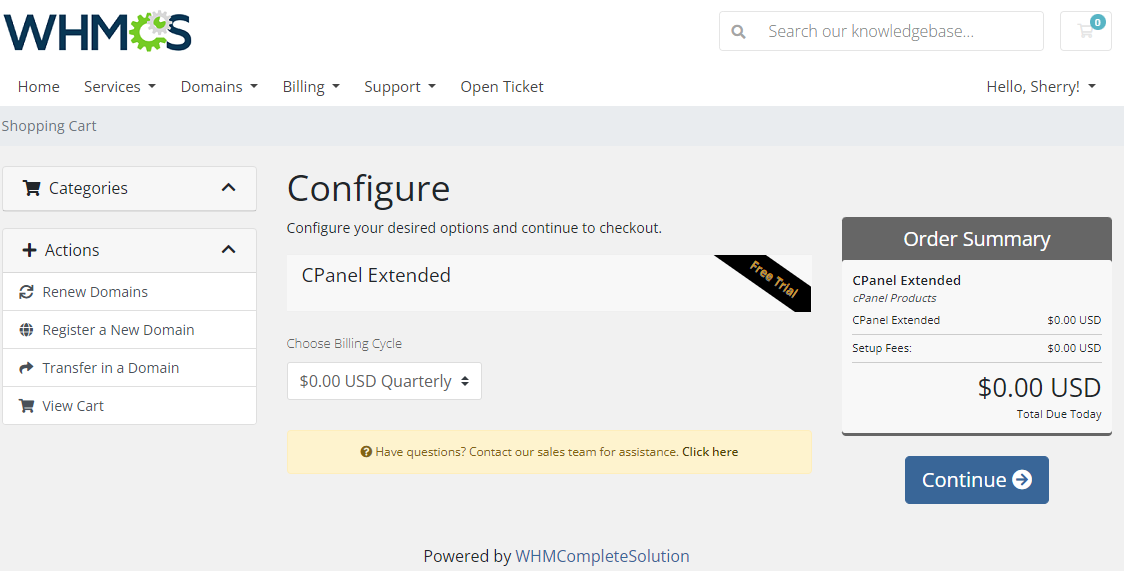
Task: Follow the Click here sales link
Action: coord(710,452)
